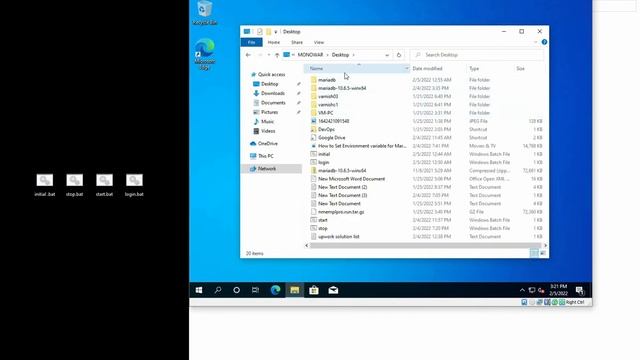
Task: Open the Mail app from the taskbar
Action: [x=333, y=290]
